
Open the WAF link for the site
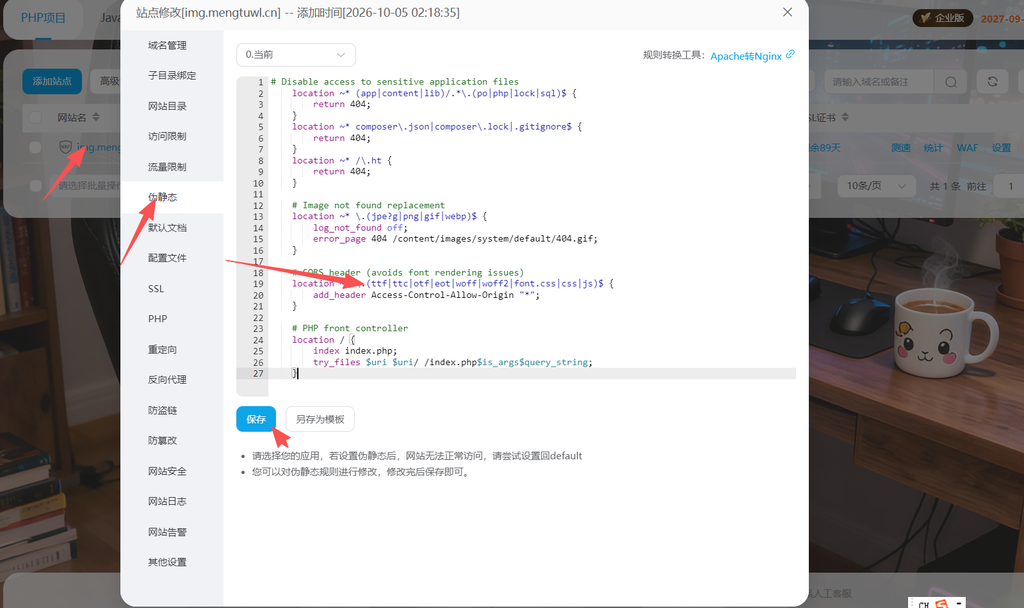coord(967,148)
